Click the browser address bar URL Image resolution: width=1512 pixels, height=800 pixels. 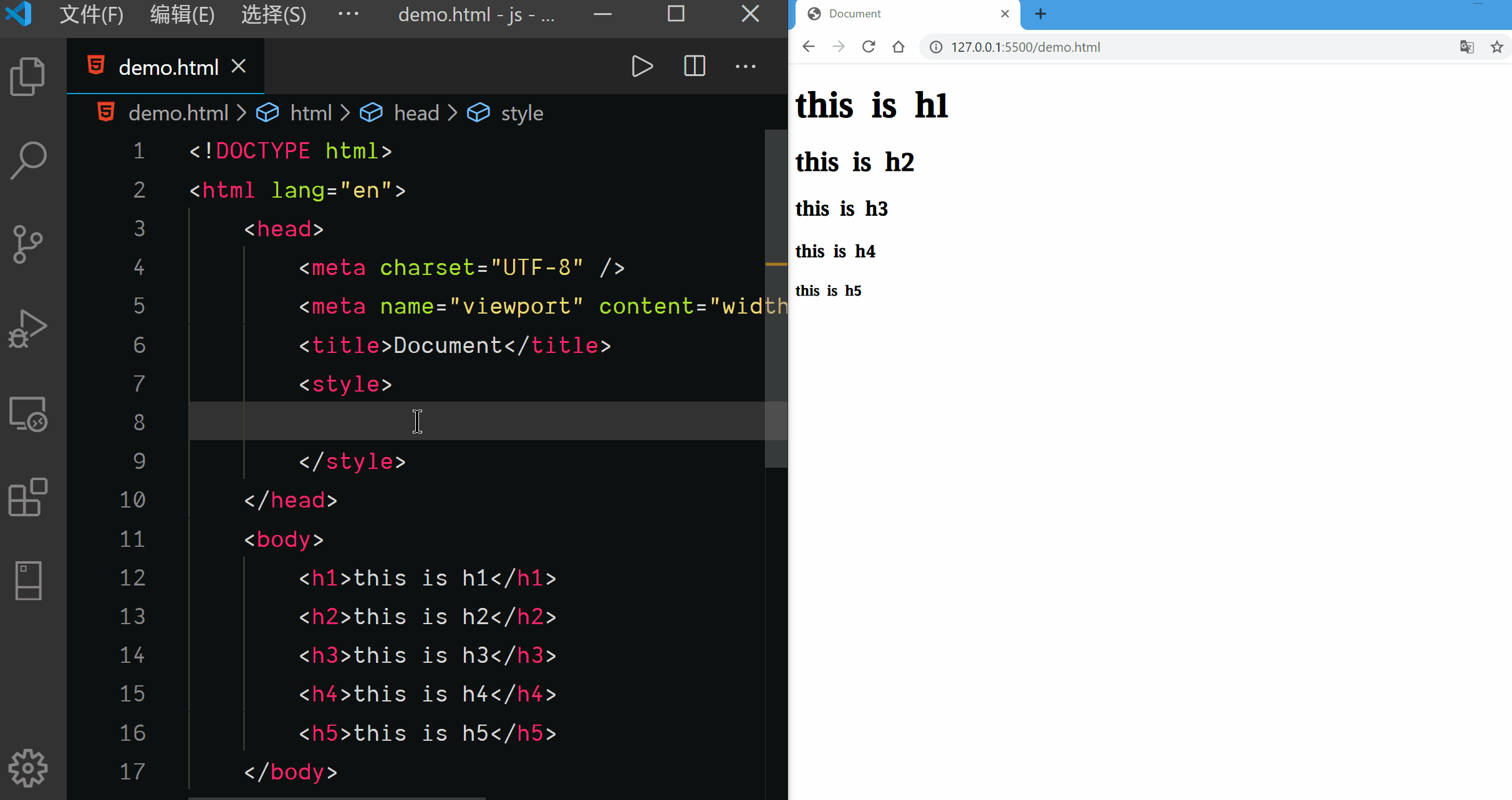click(x=1025, y=47)
